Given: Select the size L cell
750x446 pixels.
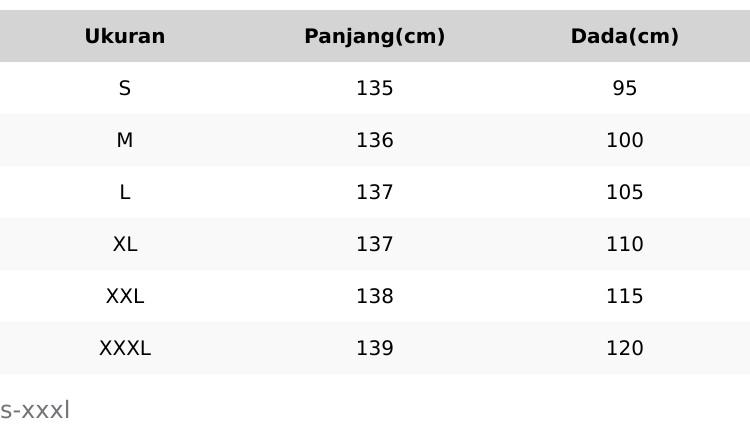Looking at the screenshot, I should pyautogui.click(x=125, y=193).
